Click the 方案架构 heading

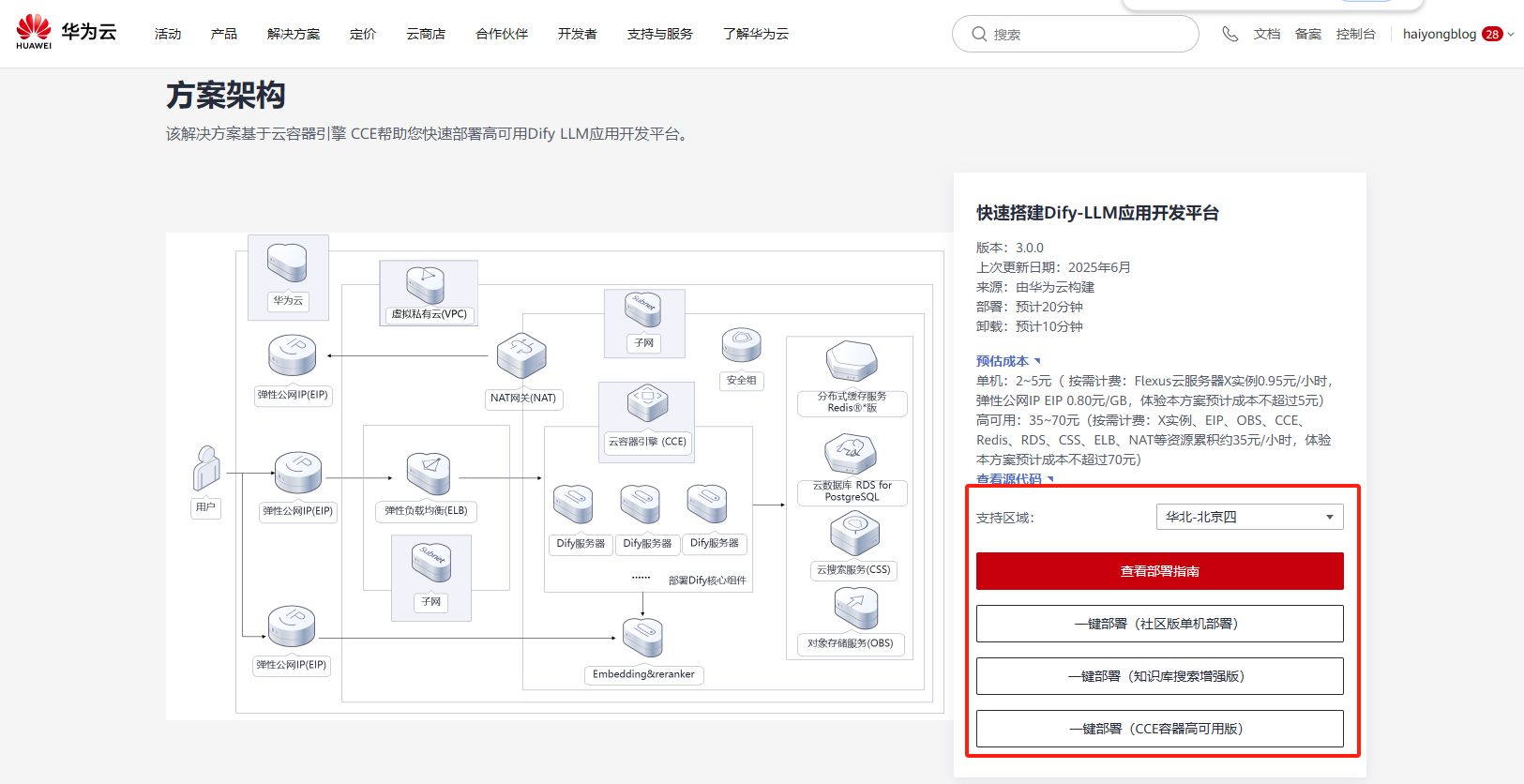tap(226, 95)
